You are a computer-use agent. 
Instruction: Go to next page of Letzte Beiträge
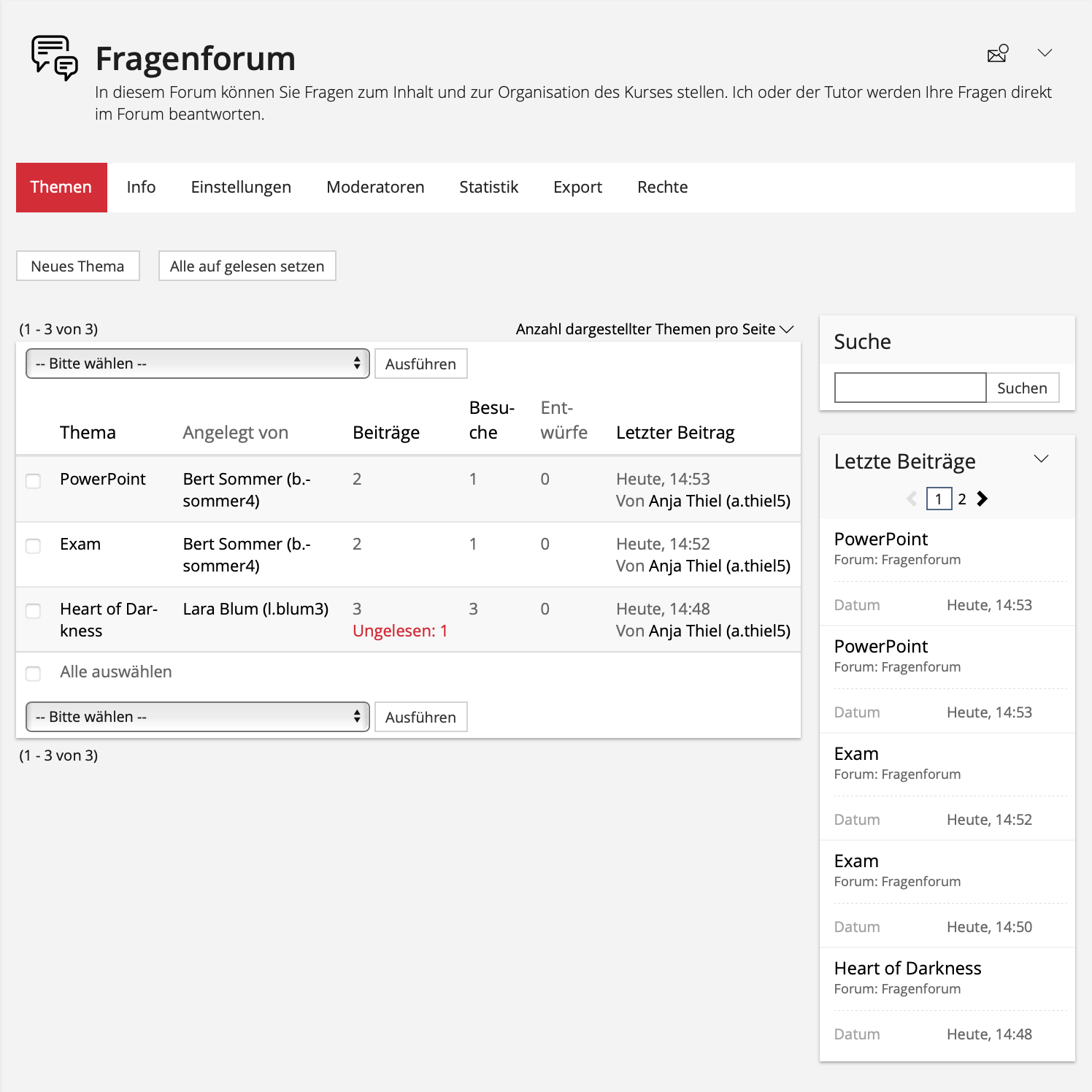(983, 499)
